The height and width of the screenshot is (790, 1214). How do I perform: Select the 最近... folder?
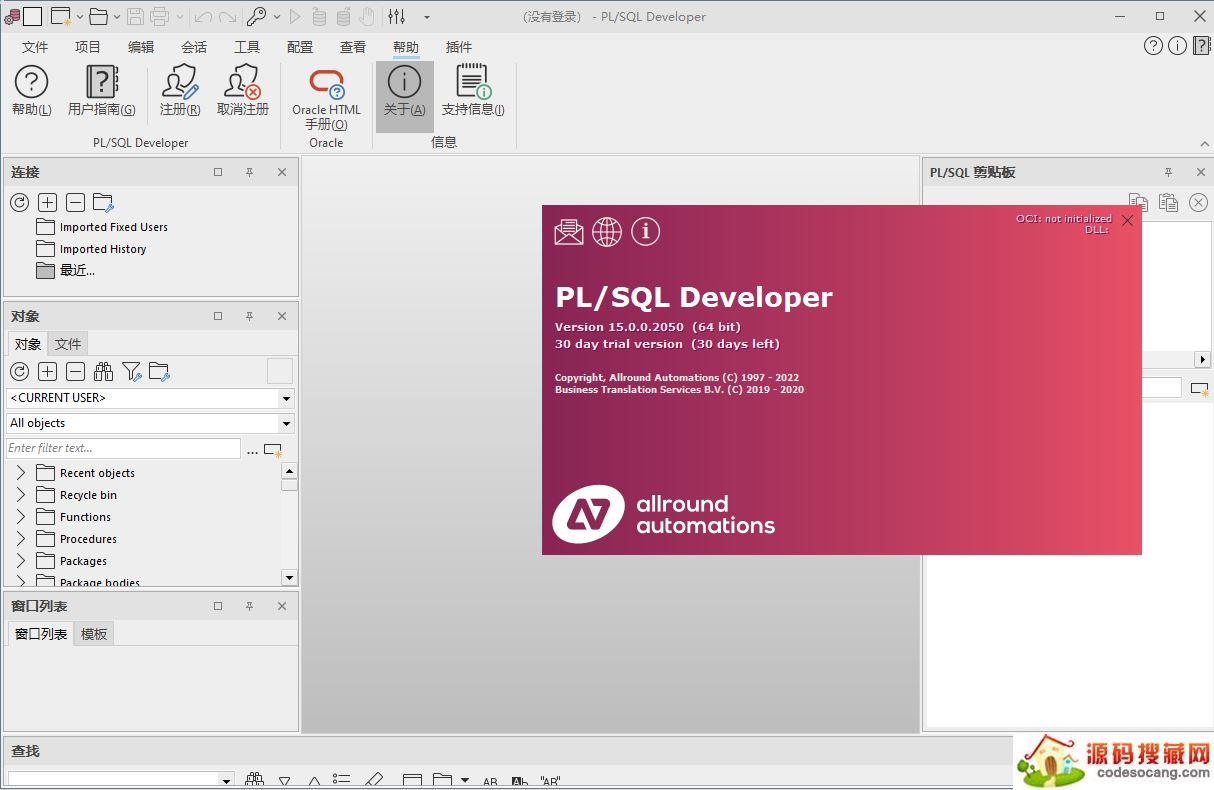[65, 270]
